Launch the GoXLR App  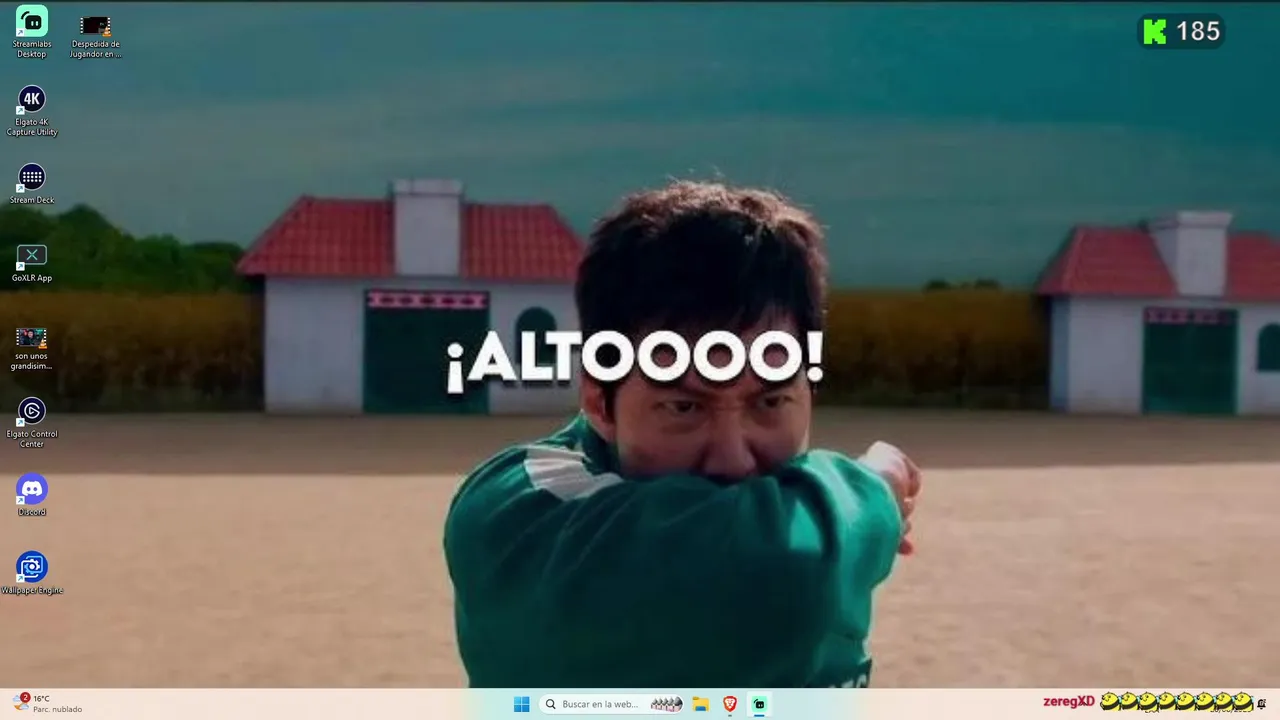32,262
